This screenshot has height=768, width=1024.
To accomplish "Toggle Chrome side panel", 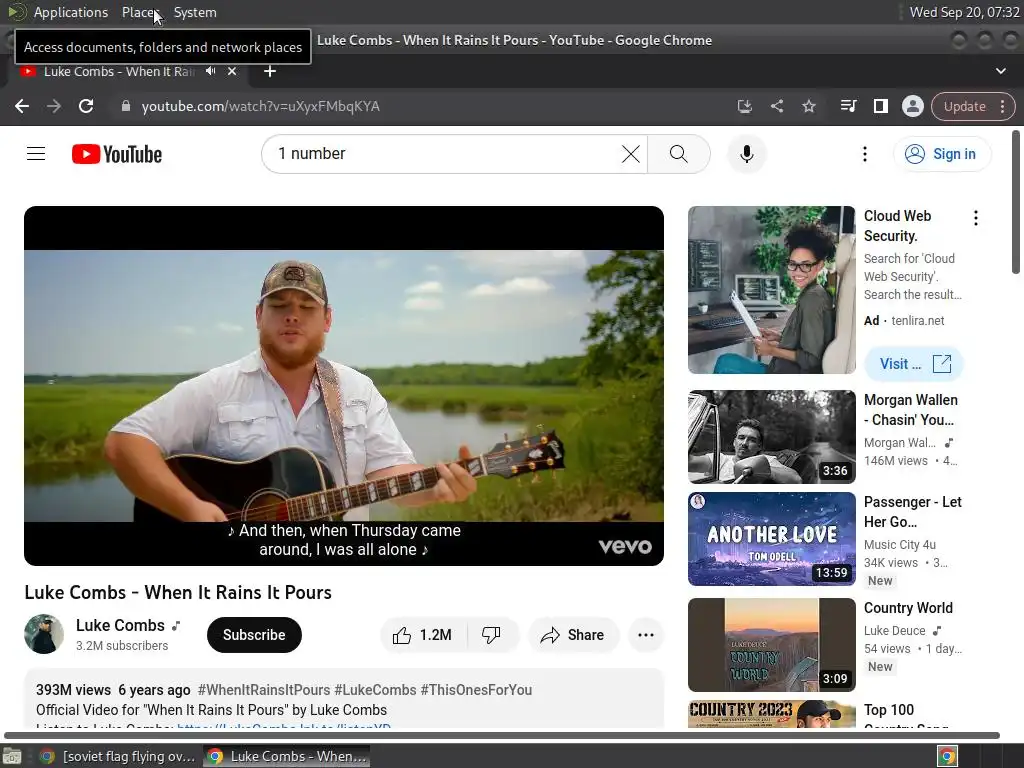I will 880,106.
